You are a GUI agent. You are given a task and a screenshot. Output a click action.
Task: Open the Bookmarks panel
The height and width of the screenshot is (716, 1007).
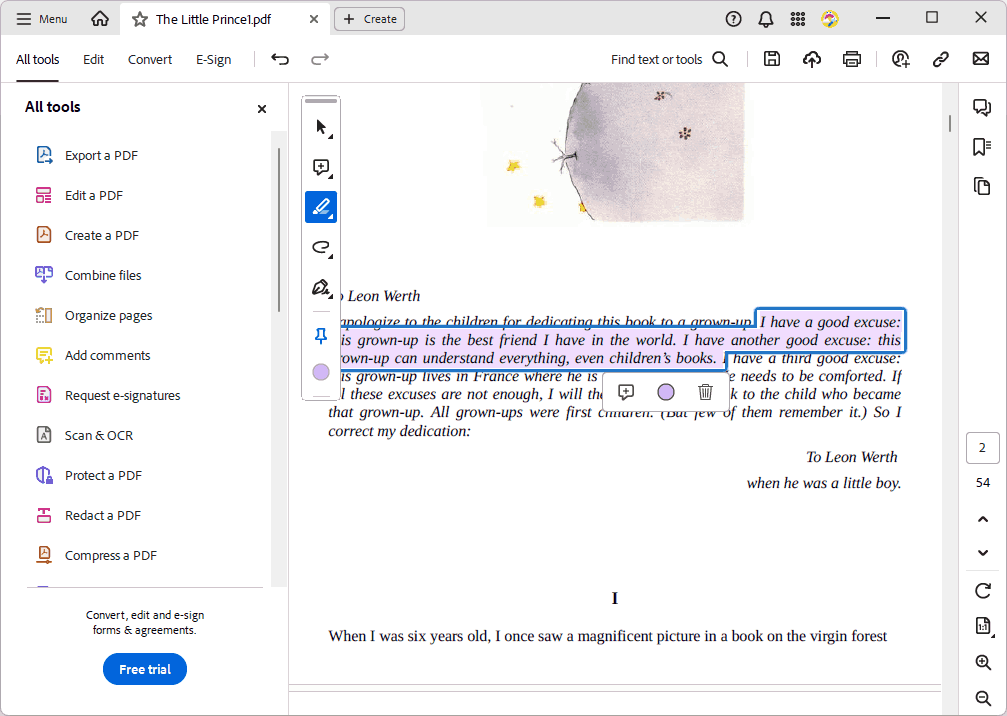983,147
